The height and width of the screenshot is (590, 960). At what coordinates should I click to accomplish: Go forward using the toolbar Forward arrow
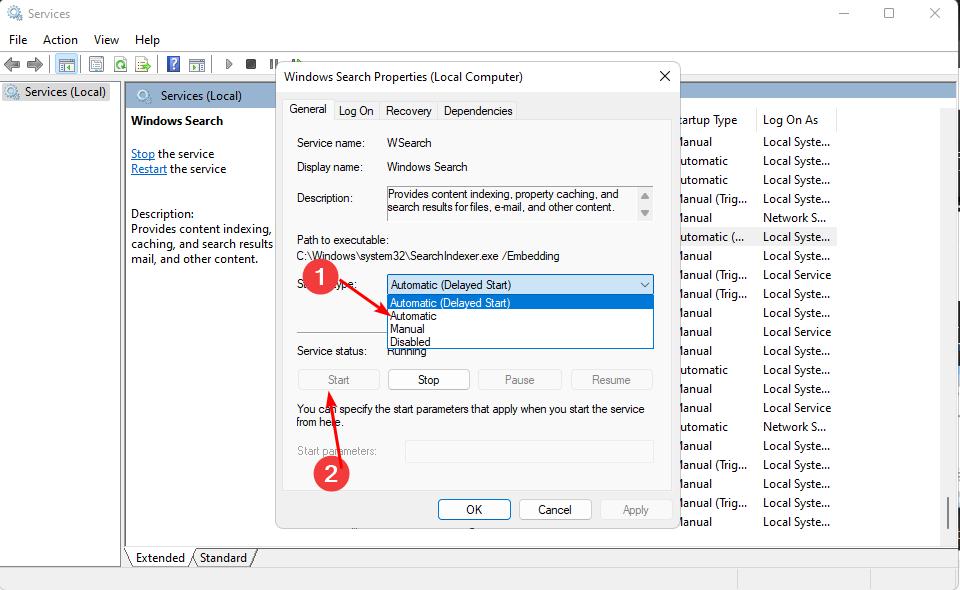click(35, 64)
